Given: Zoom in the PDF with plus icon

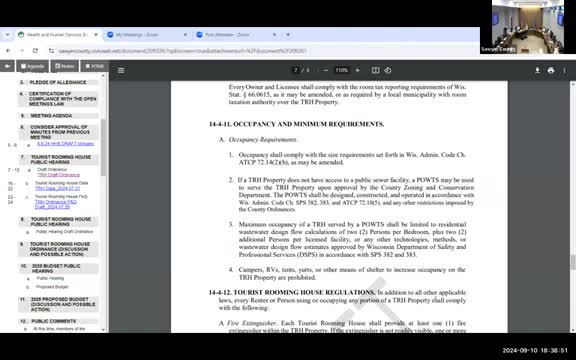Looking at the screenshot, I should coord(357,70).
